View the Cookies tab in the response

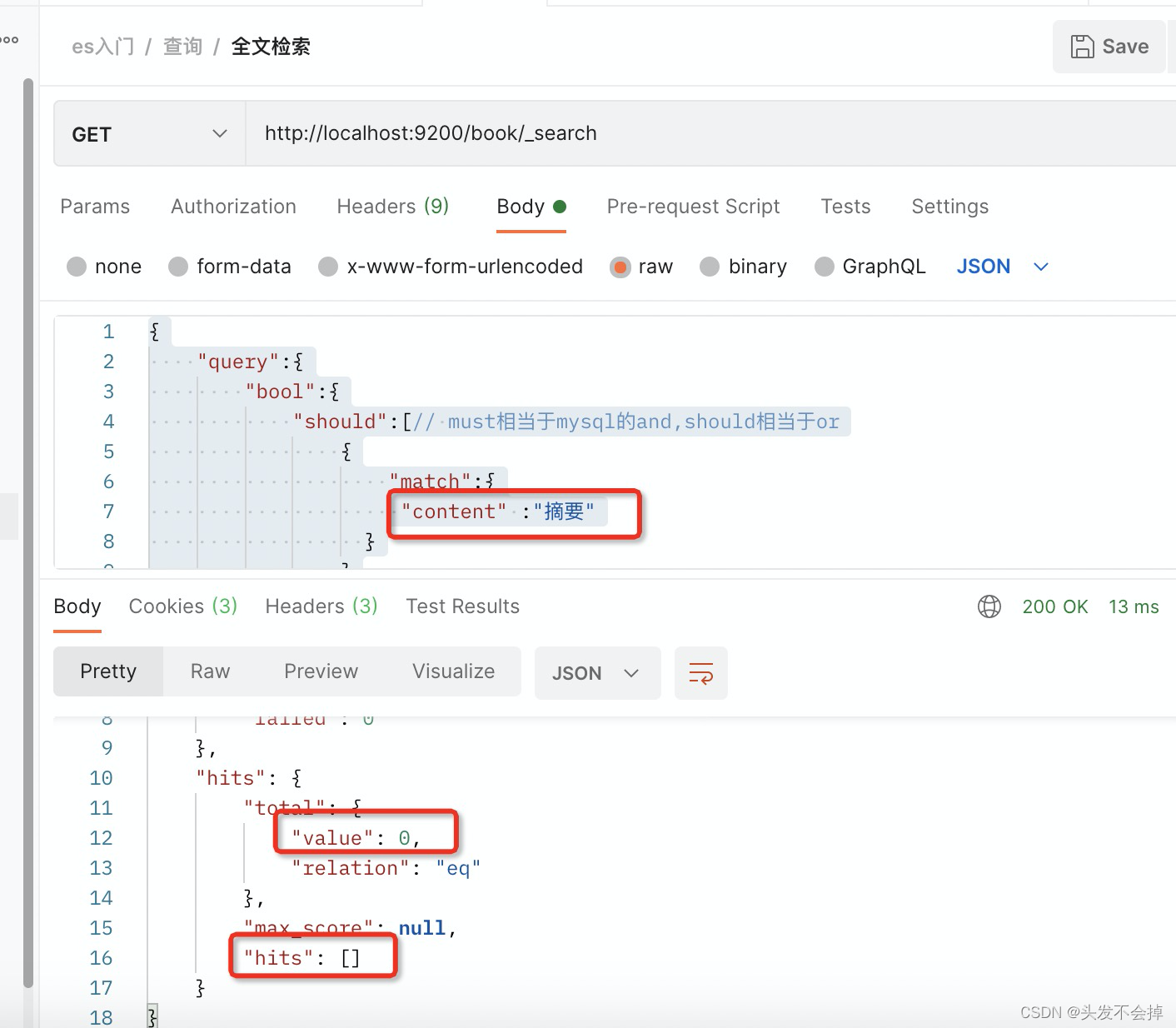pos(182,606)
